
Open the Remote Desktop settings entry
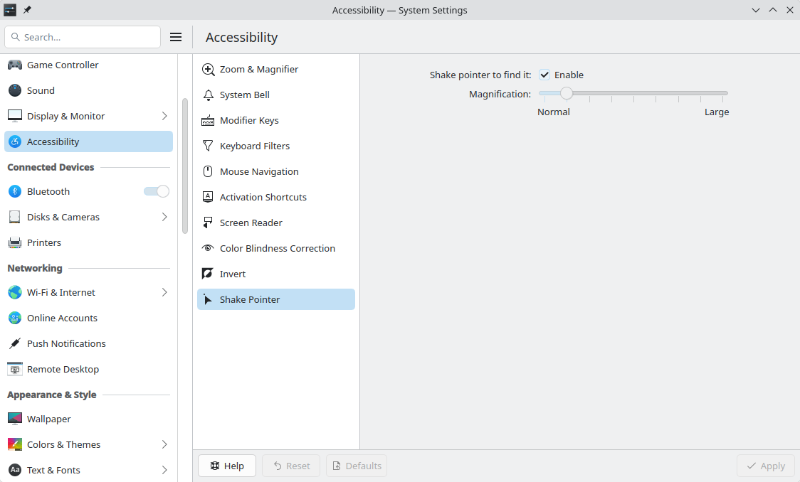(x=62, y=369)
